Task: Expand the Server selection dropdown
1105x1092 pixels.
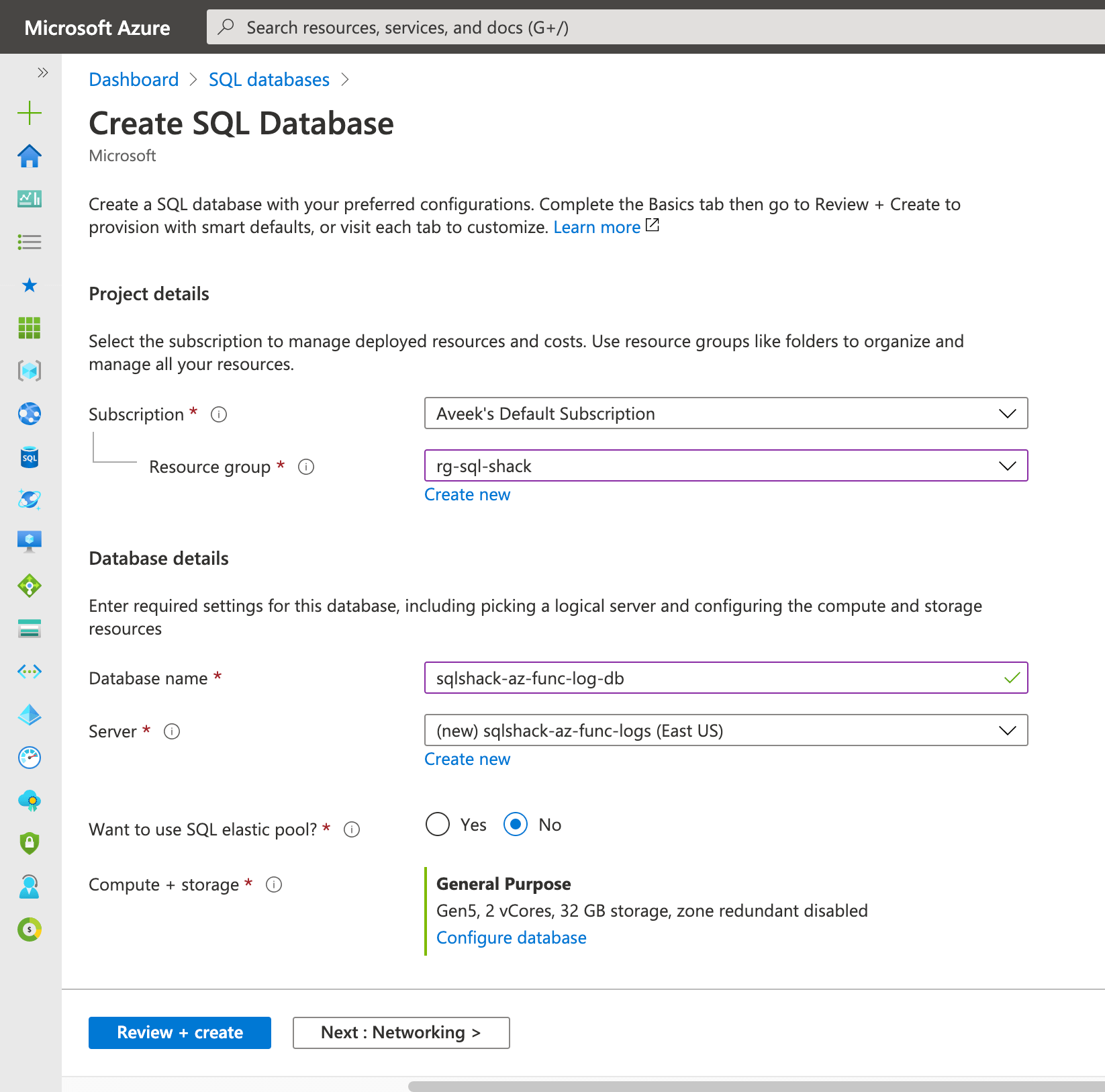Action: pos(725,730)
